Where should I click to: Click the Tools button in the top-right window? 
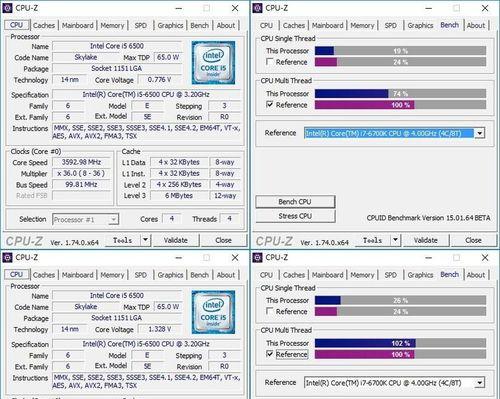click(x=373, y=240)
